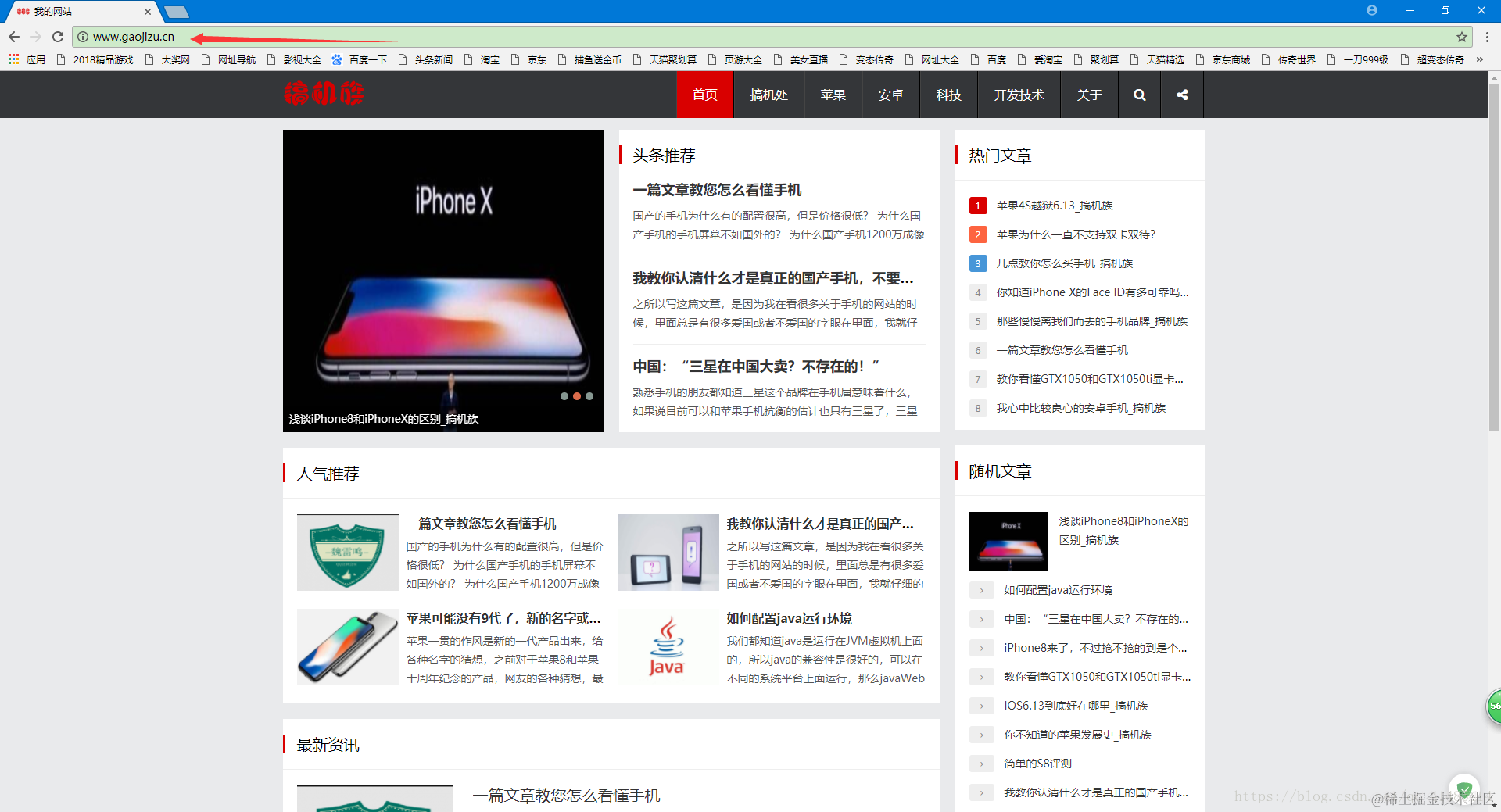Click the browser forward arrow
1501x812 pixels.
36,37
